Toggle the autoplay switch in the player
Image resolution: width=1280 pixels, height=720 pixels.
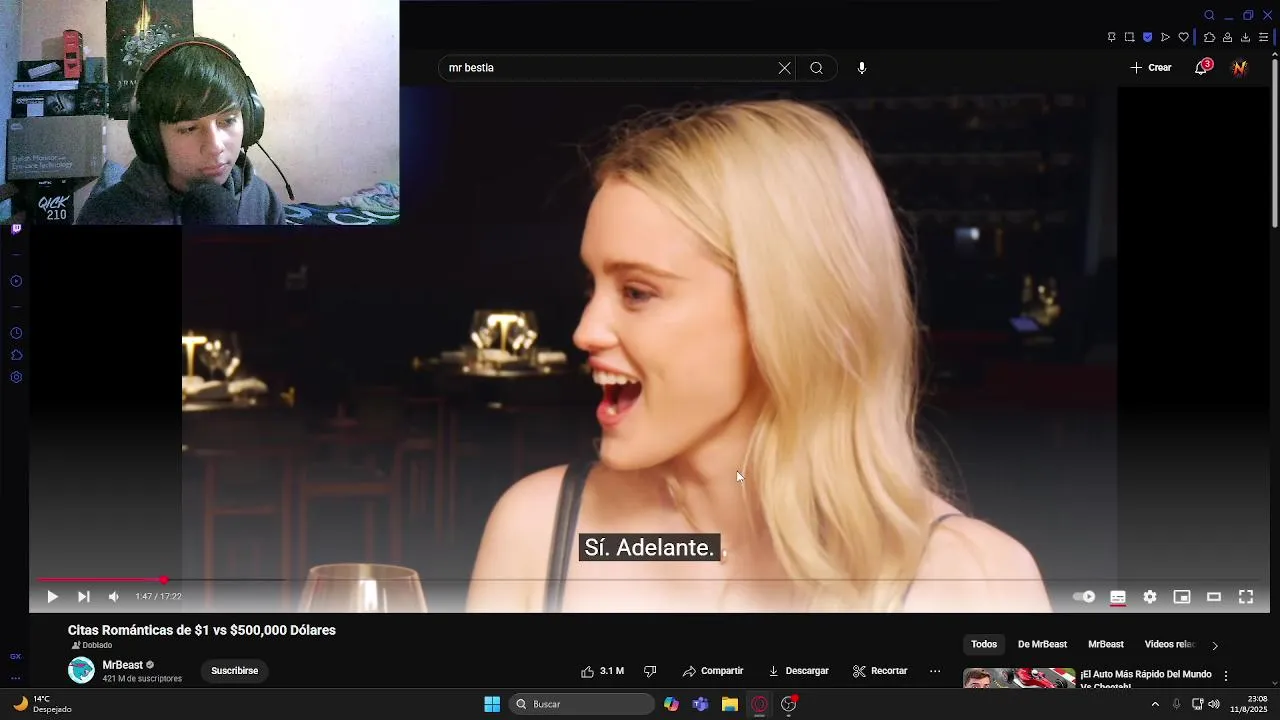[x=1084, y=597]
